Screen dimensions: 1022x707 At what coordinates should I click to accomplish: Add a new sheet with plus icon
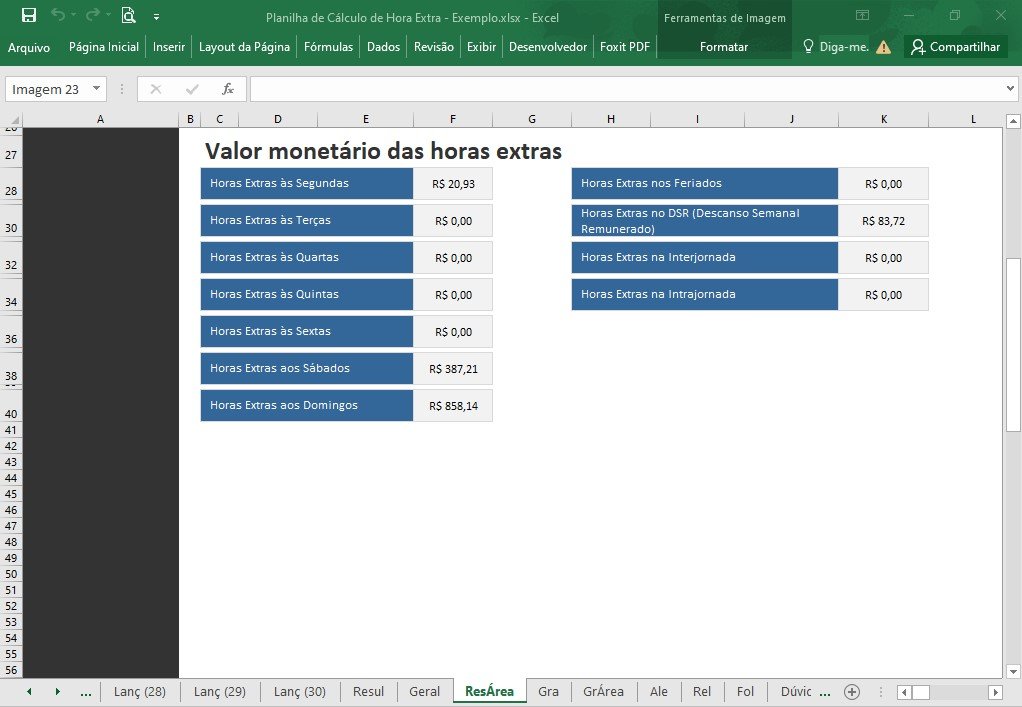pyautogui.click(x=852, y=692)
